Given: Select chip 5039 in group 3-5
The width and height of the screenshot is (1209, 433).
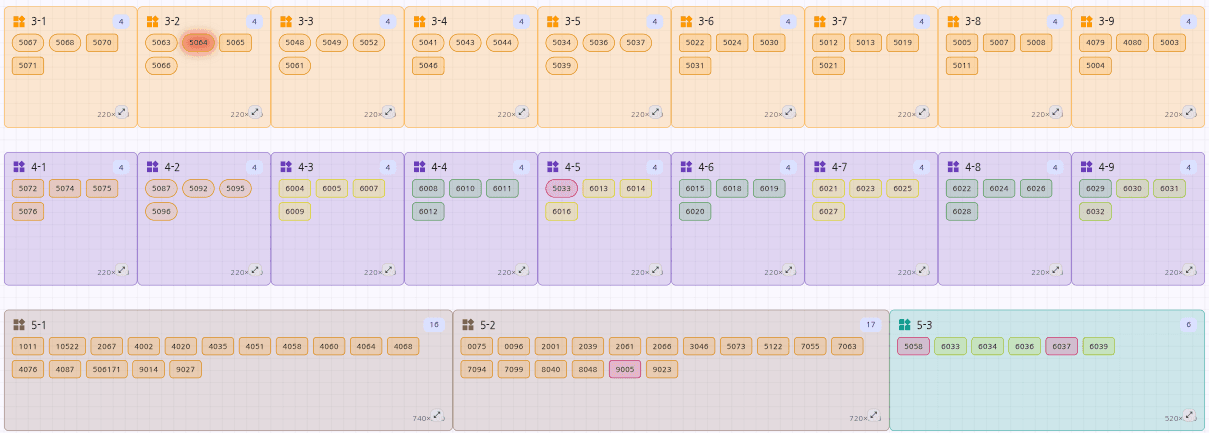Looking at the screenshot, I should click(561, 66).
